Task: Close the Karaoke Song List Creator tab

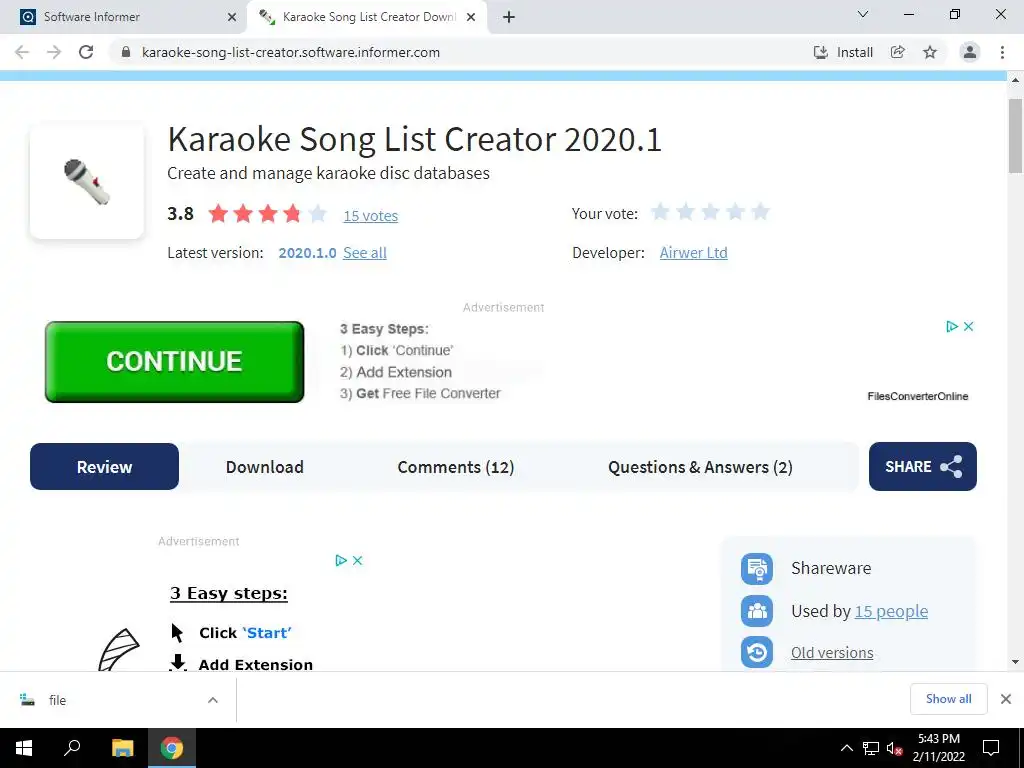Action: tap(471, 18)
